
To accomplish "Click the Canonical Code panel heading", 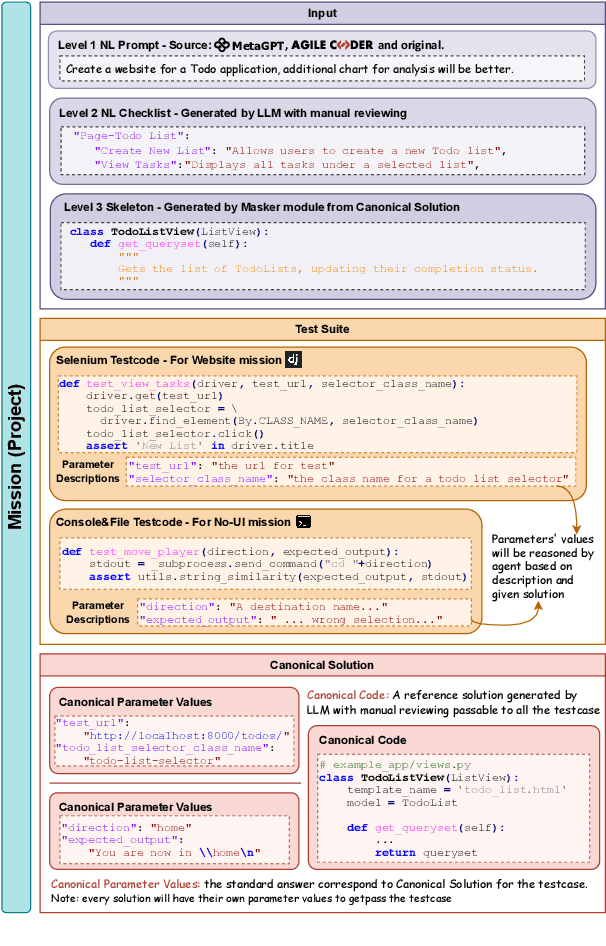I will coord(363,740).
